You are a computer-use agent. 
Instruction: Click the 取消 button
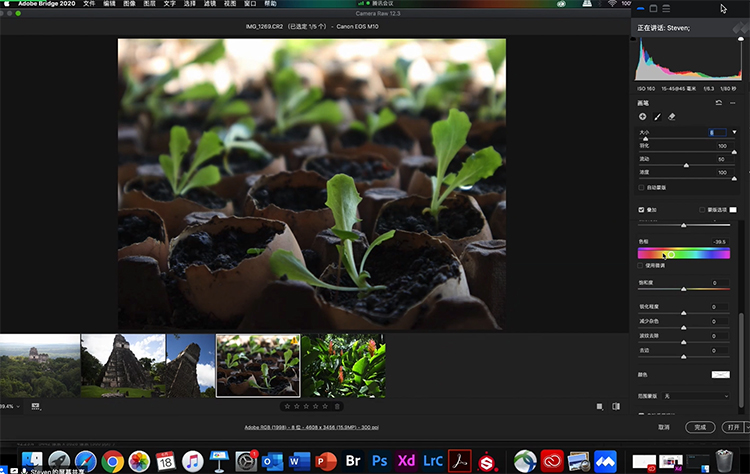pos(664,427)
